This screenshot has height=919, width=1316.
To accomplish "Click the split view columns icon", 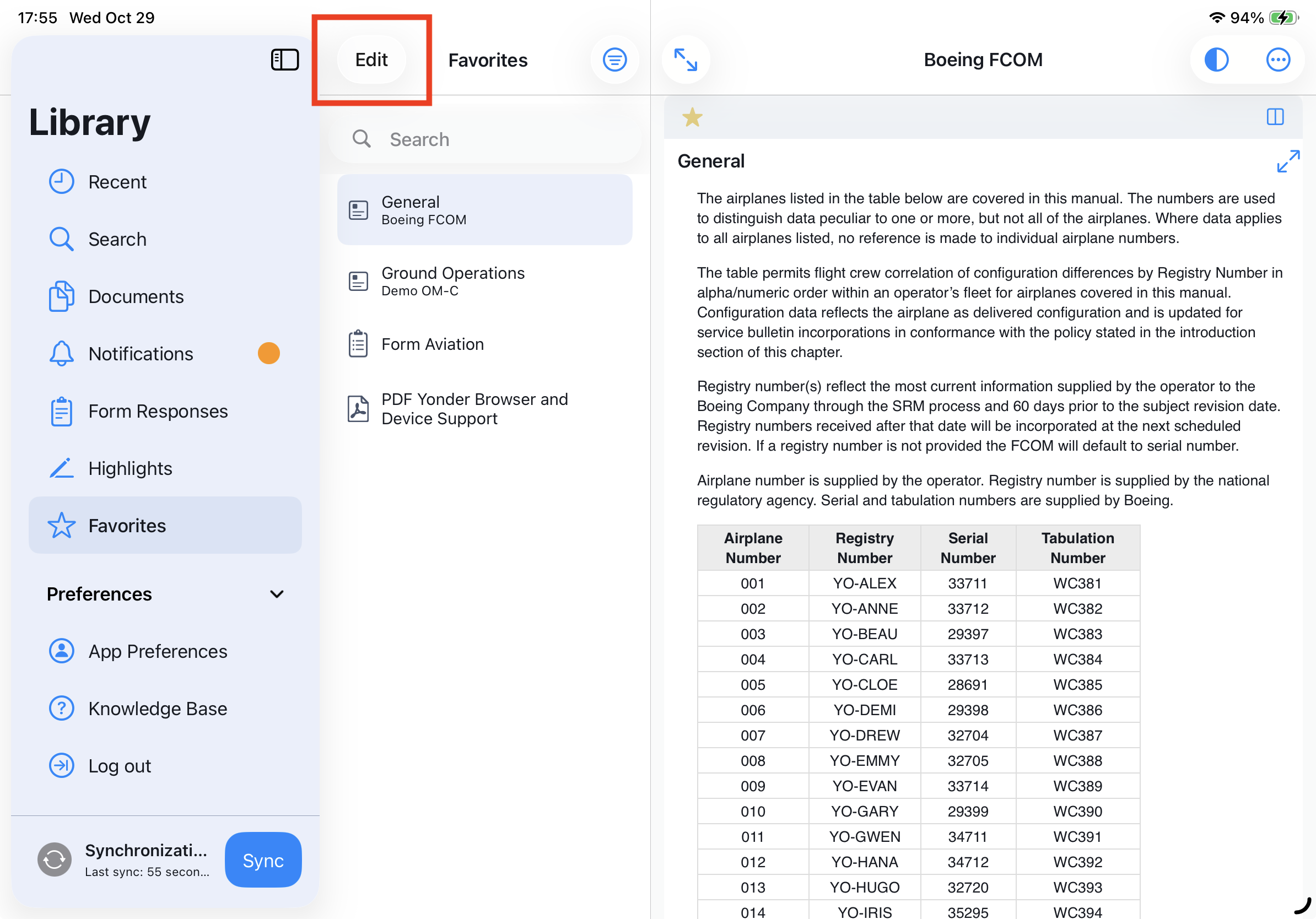I will point(1275,117).
